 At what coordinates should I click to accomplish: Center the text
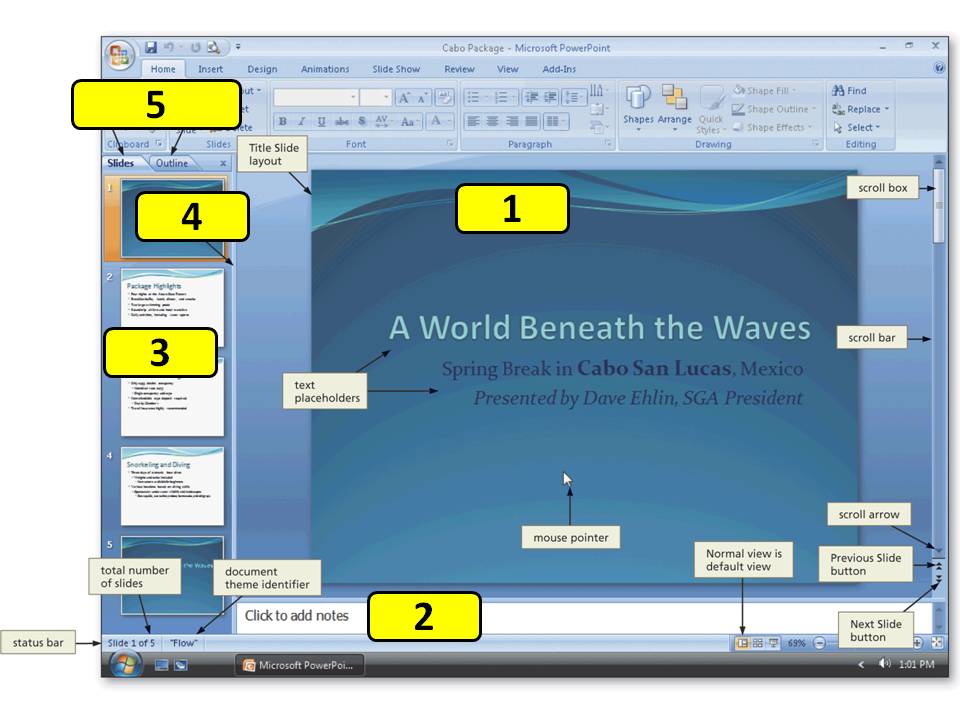492,121
